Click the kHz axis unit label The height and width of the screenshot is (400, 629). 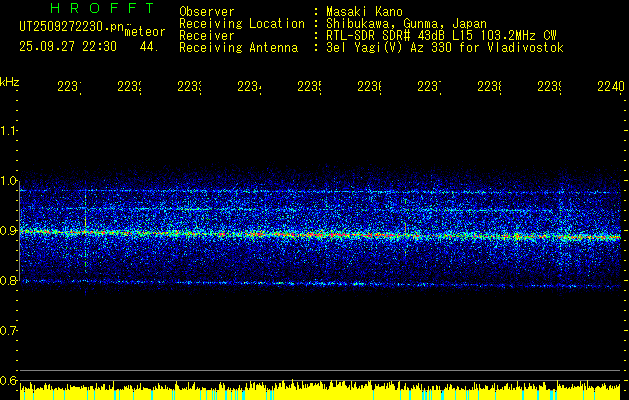tap(10, 82)
